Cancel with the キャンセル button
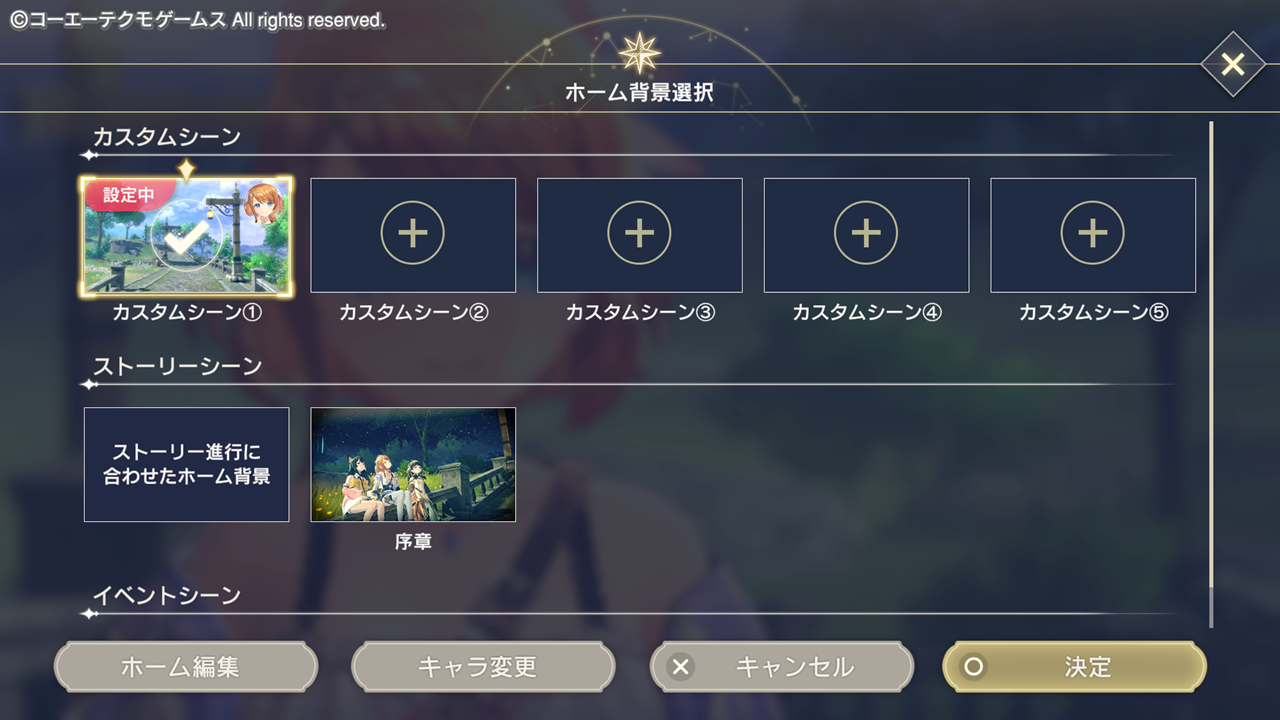 [782, 667]
